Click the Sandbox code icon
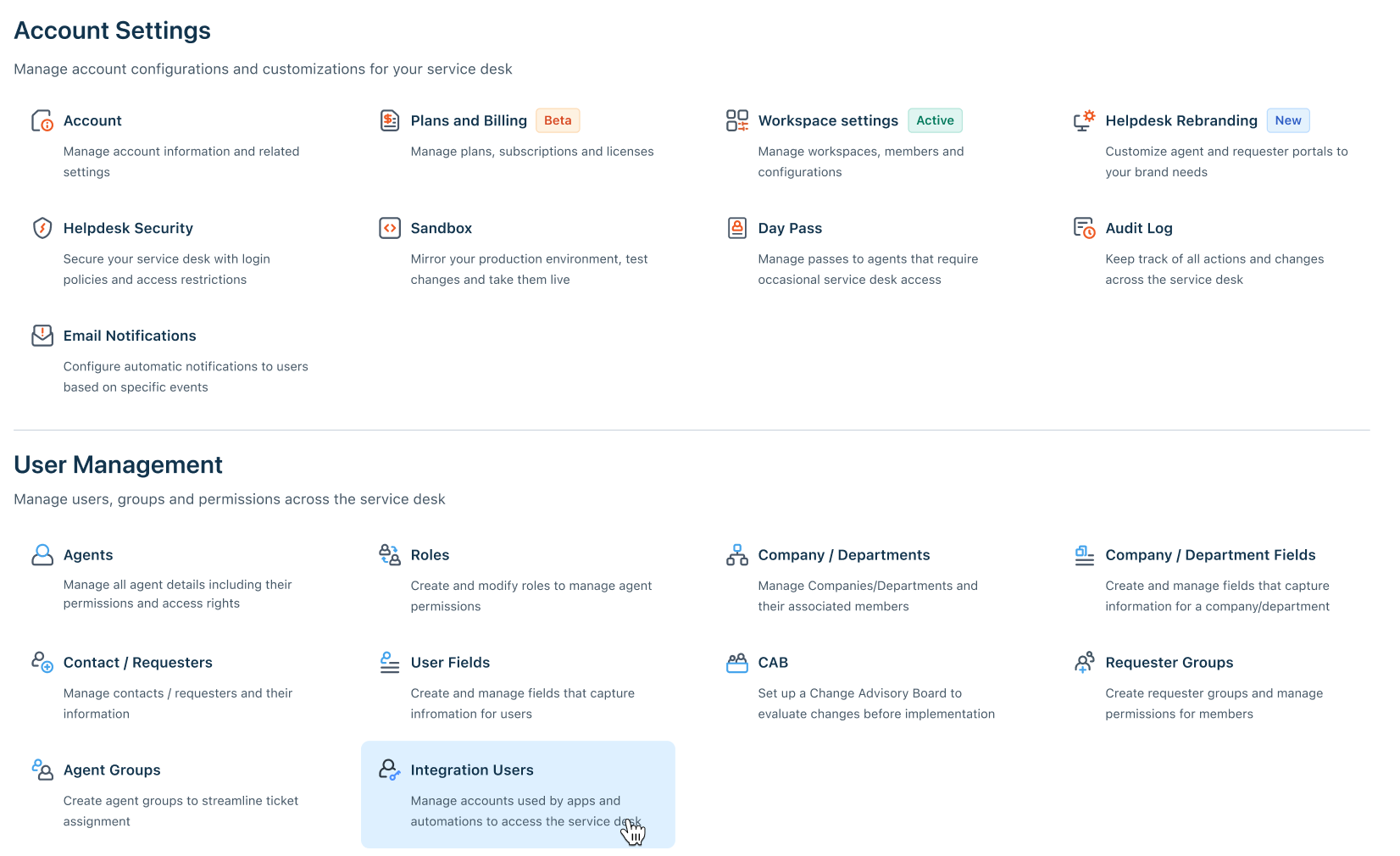The image size is (1400, 856). 390,228
